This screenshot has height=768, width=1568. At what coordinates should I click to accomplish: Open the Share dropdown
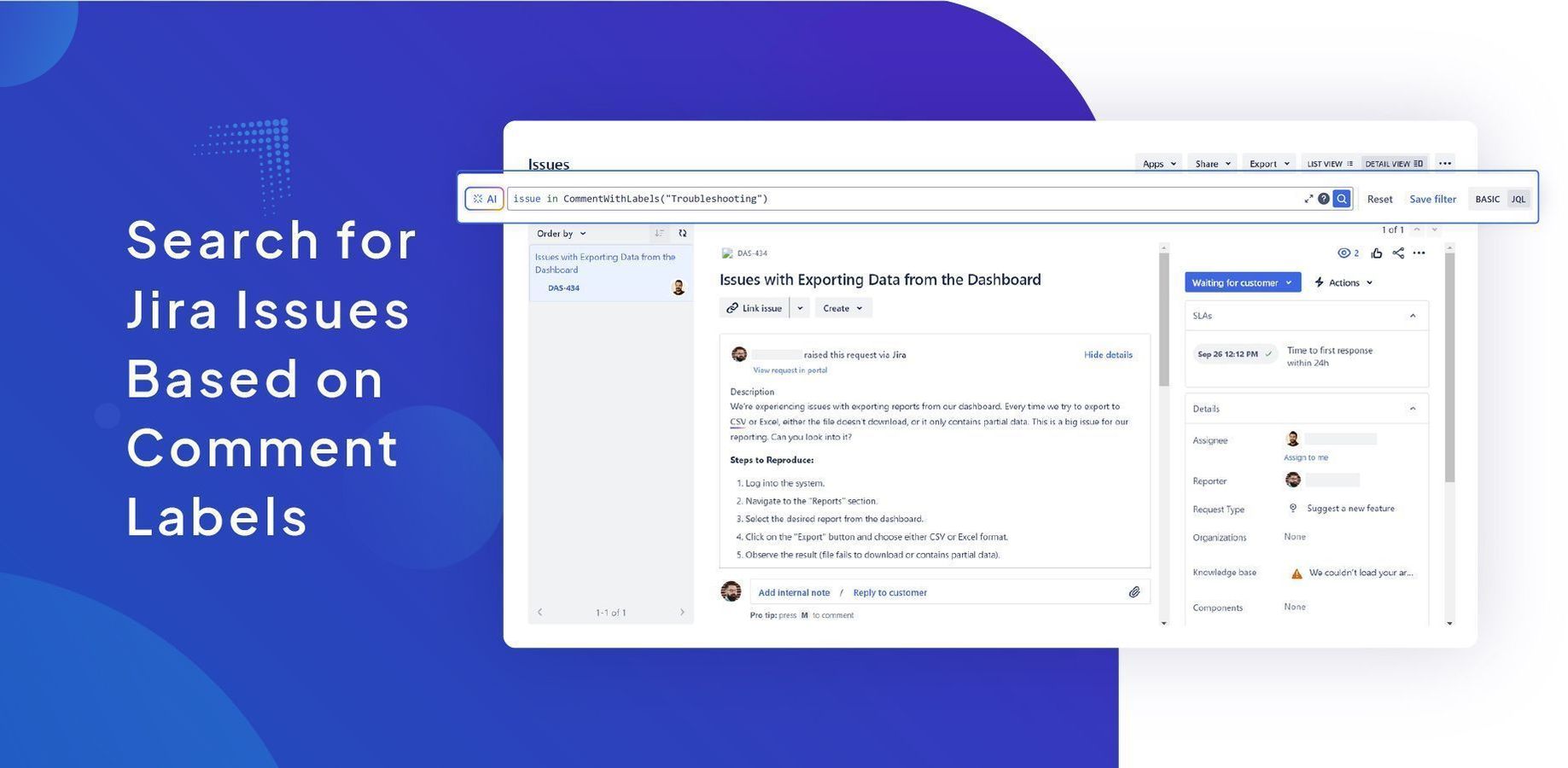[x=1212, y=164]
